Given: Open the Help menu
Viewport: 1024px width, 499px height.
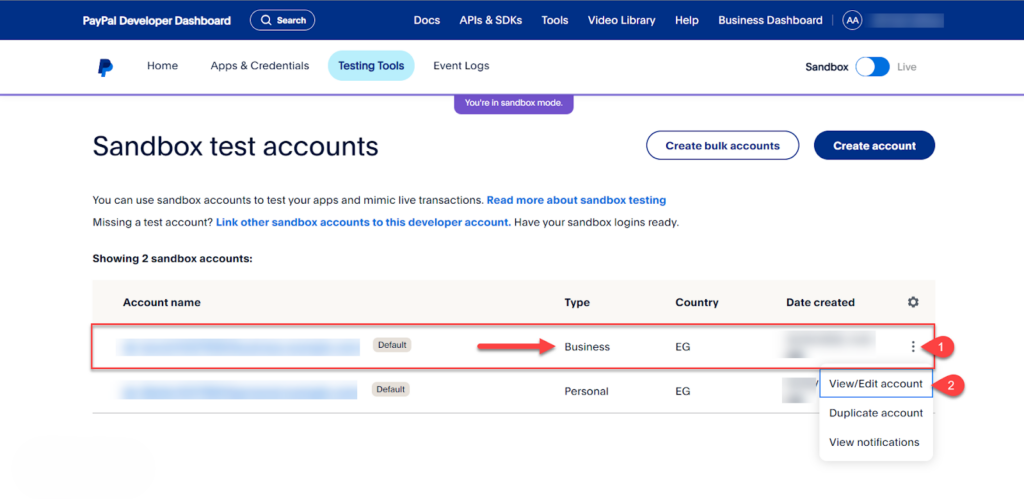Looking at the screenshot, I should (686, 20).
